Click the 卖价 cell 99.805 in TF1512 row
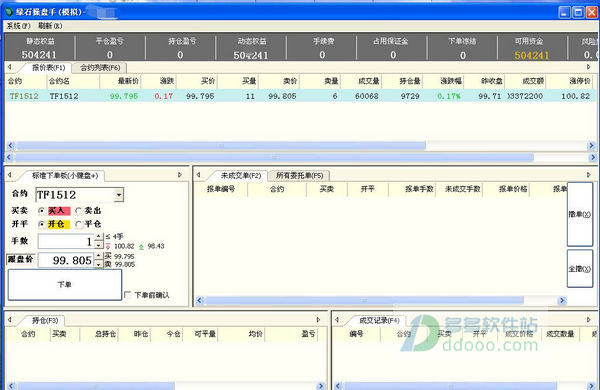600x390 pixels. pos(282,96)
